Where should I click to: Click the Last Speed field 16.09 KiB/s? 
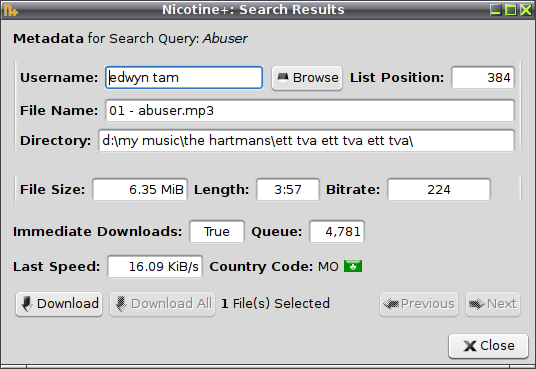(x=155, y=266)
